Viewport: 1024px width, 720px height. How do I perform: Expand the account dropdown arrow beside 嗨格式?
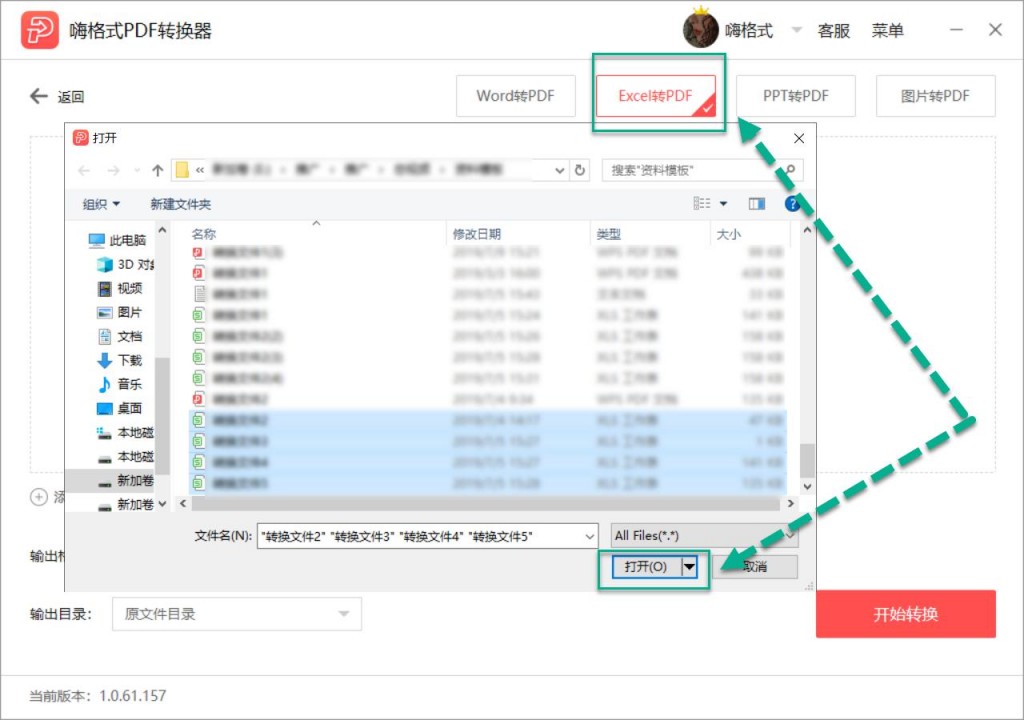797,29
